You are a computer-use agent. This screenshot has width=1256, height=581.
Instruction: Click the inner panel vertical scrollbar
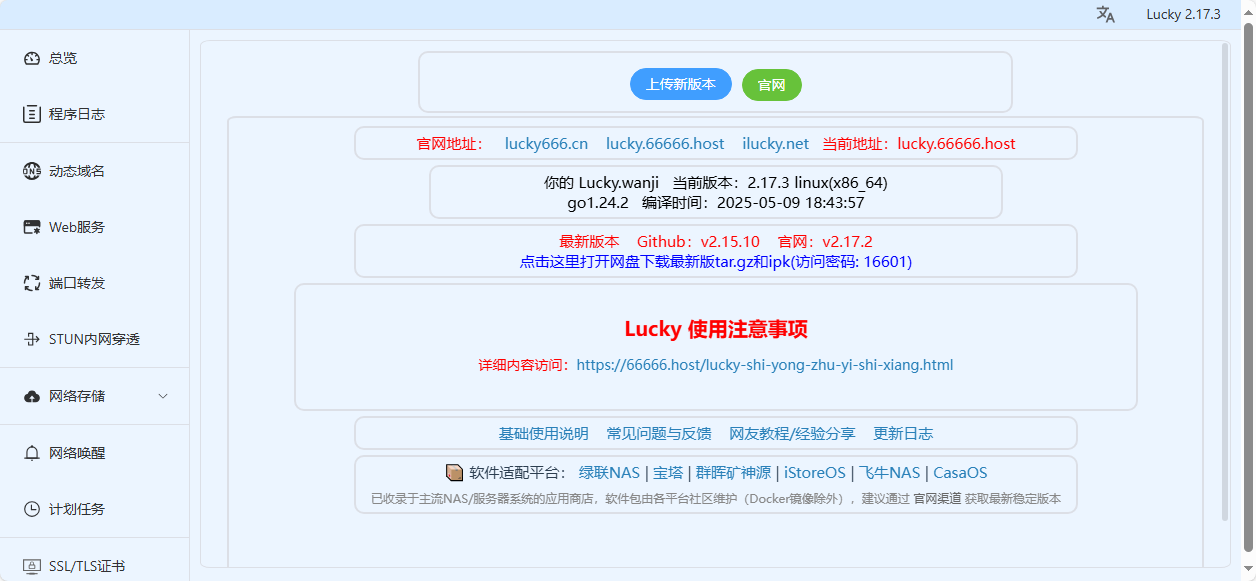click(1225, 281)
